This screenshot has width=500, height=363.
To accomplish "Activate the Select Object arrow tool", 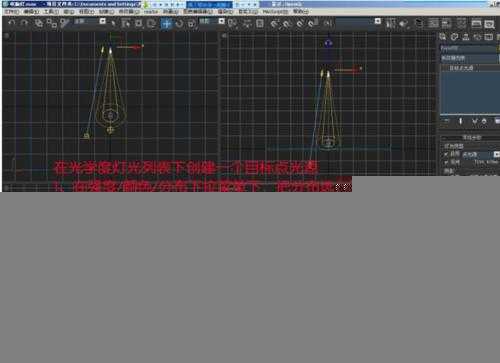I will (113, 23).
